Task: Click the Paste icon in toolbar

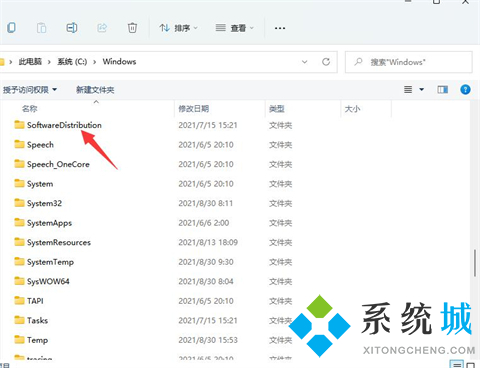Action: coord(41,28)
